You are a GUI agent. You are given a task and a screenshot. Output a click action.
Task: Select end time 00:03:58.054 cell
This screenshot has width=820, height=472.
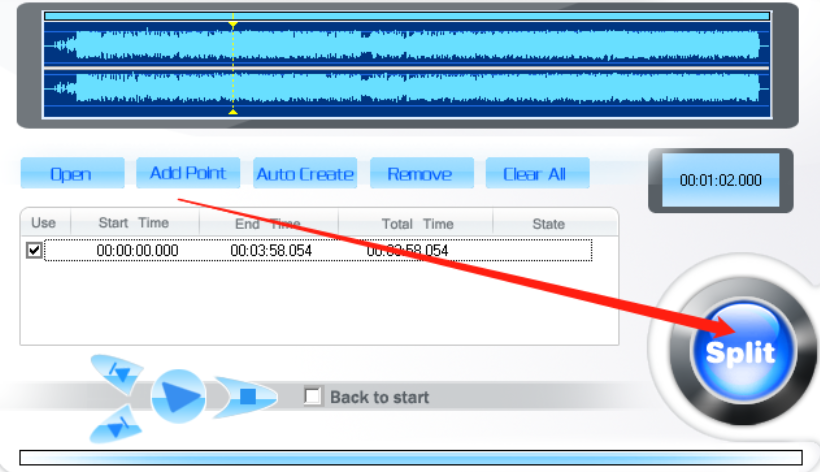pos(271,250)
